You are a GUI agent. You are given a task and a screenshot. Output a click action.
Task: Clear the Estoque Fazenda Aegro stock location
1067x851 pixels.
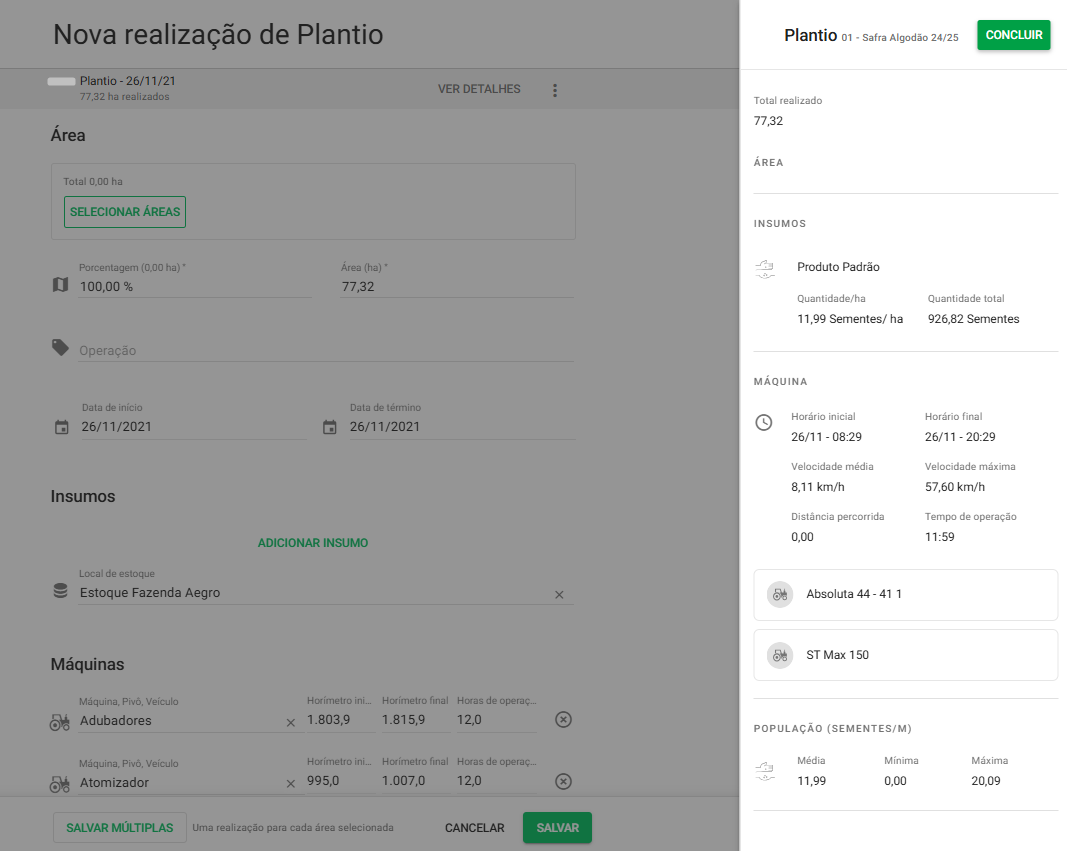(x=559, y=594)
